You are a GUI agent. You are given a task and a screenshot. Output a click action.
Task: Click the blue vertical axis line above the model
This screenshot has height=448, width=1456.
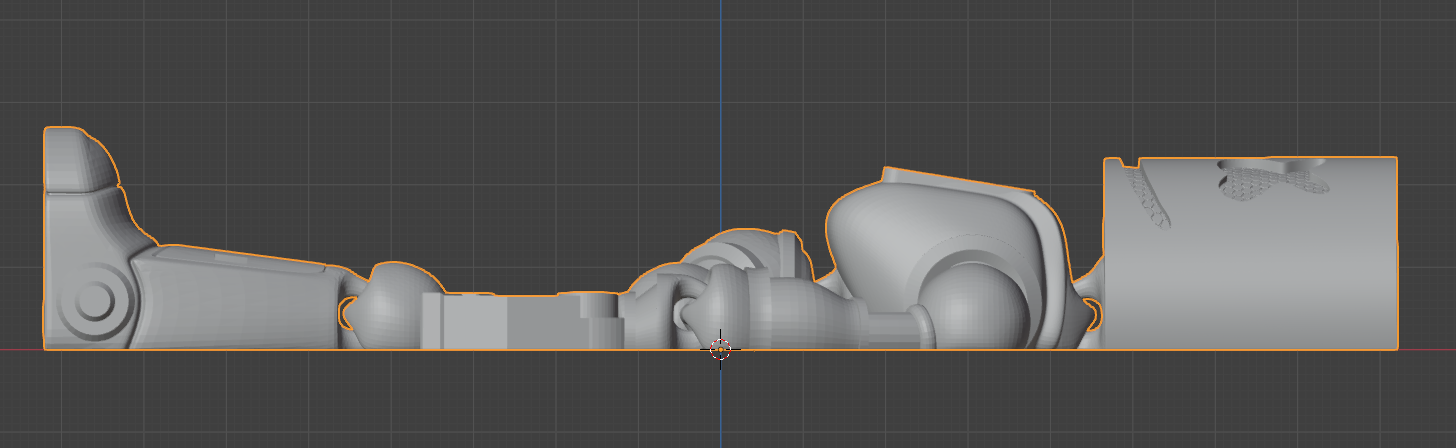pyautogui.click(x=720, y=100)
